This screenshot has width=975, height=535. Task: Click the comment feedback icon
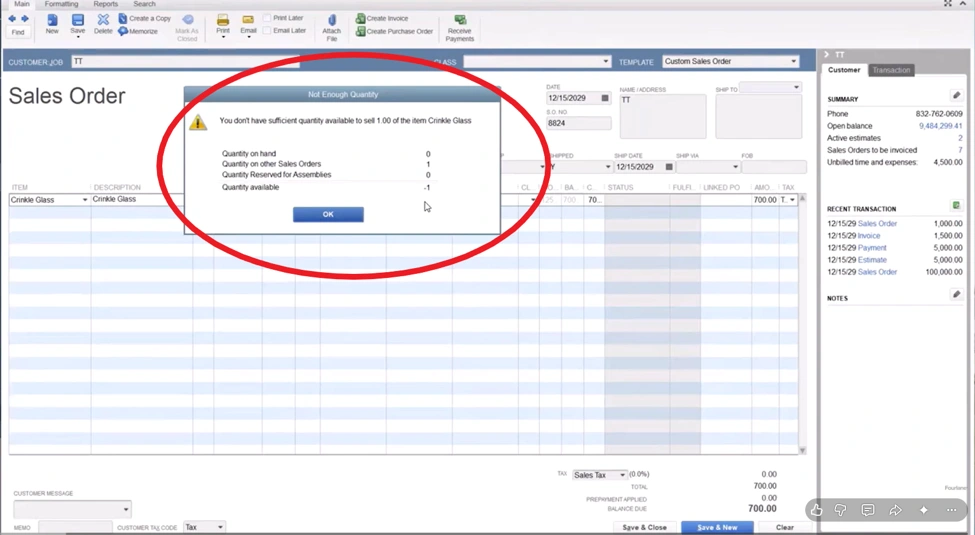coord(868,510)
